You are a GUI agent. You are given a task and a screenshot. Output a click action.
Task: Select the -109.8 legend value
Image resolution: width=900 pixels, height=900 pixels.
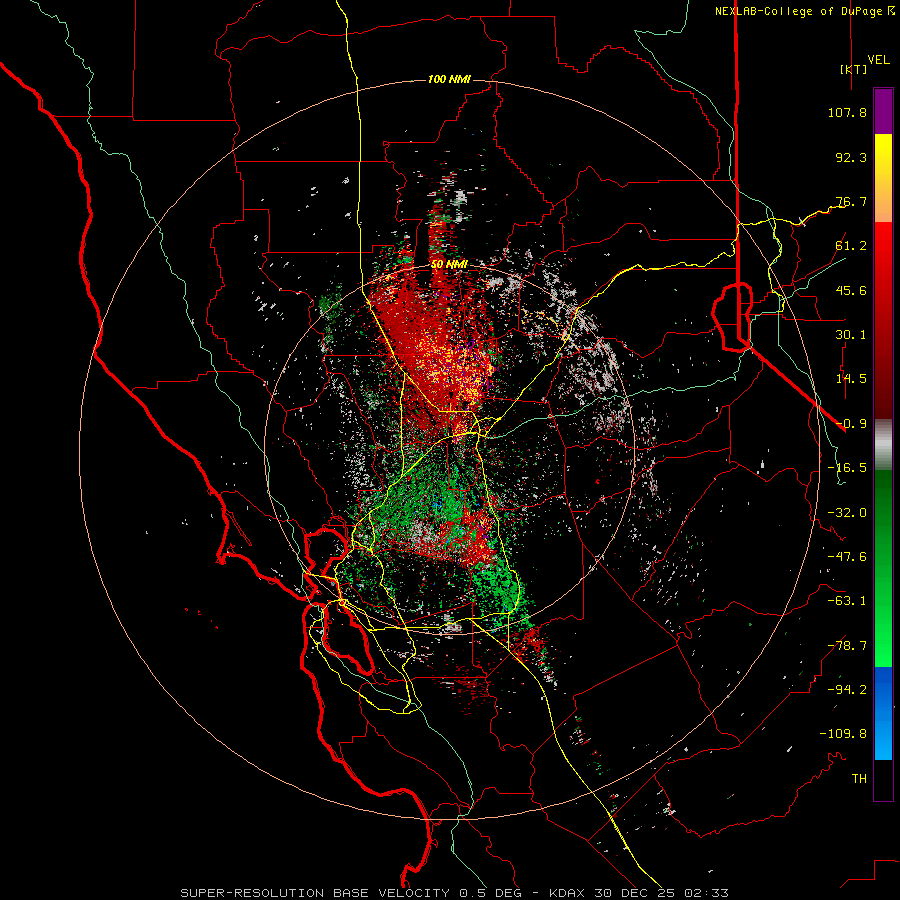843,734
